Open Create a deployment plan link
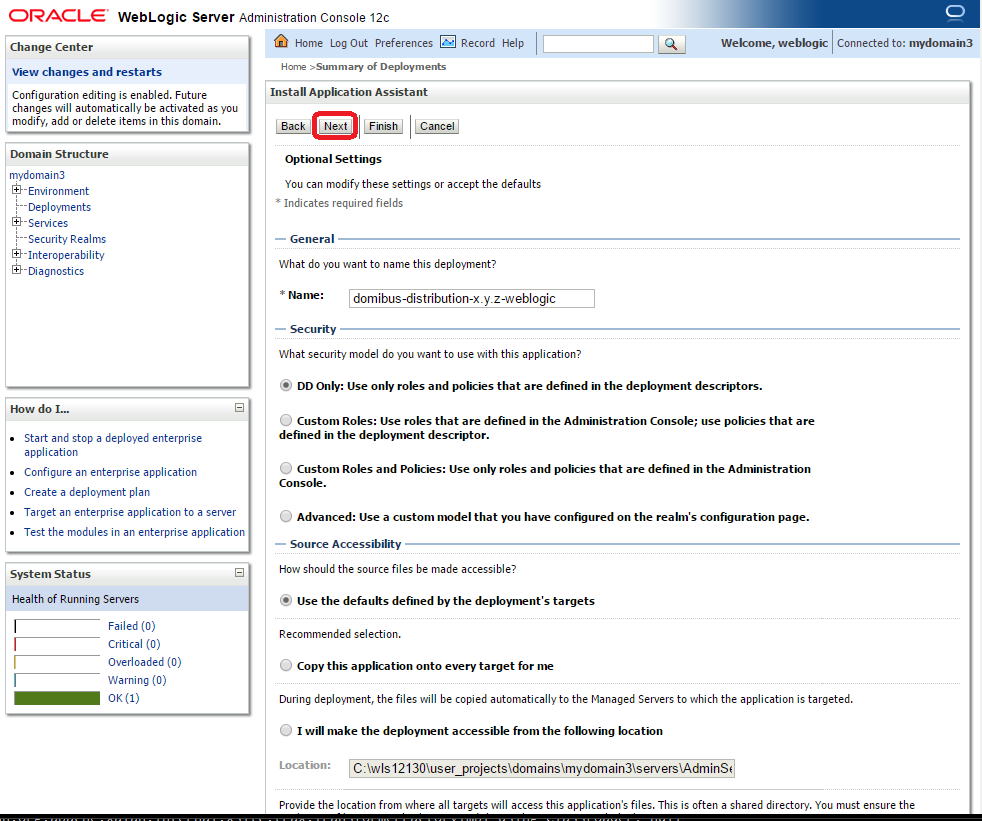 87,492
